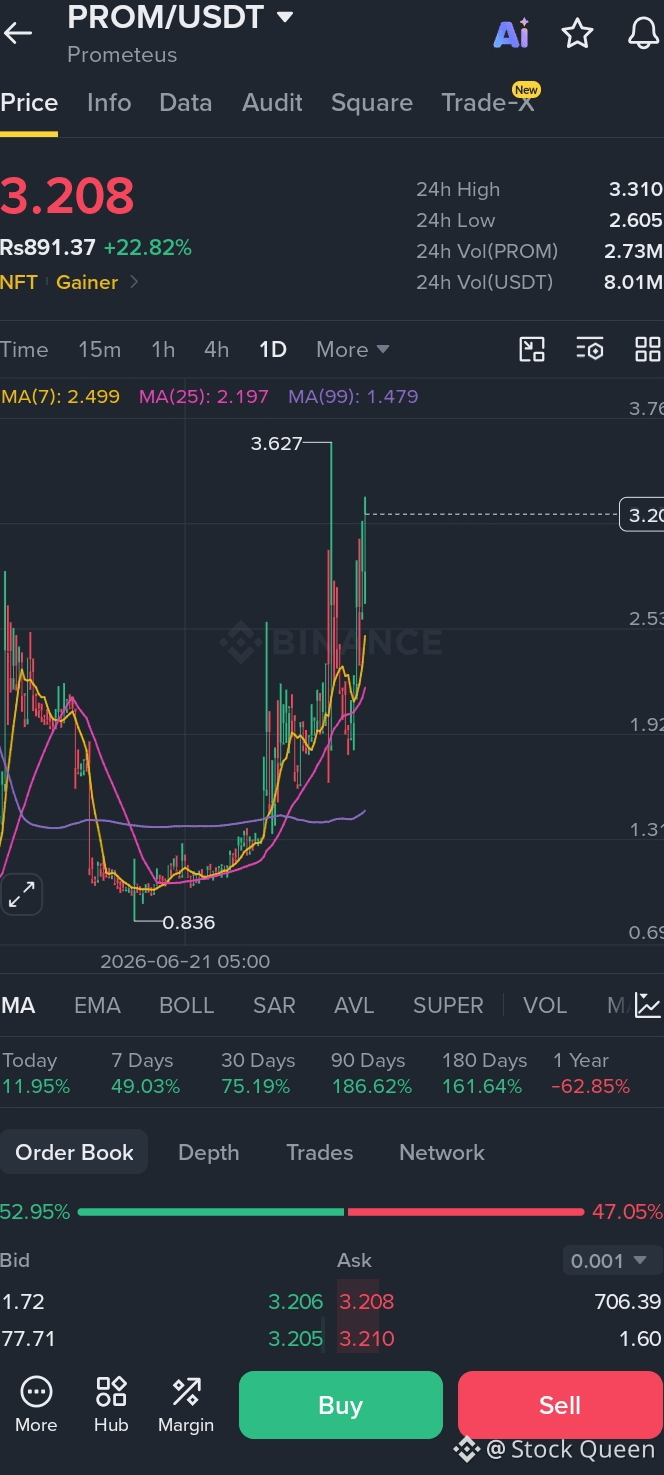Viewport: 664px width, 1475px height.
Task: Open the NFT tag
Action: click(x=19, y=282)
